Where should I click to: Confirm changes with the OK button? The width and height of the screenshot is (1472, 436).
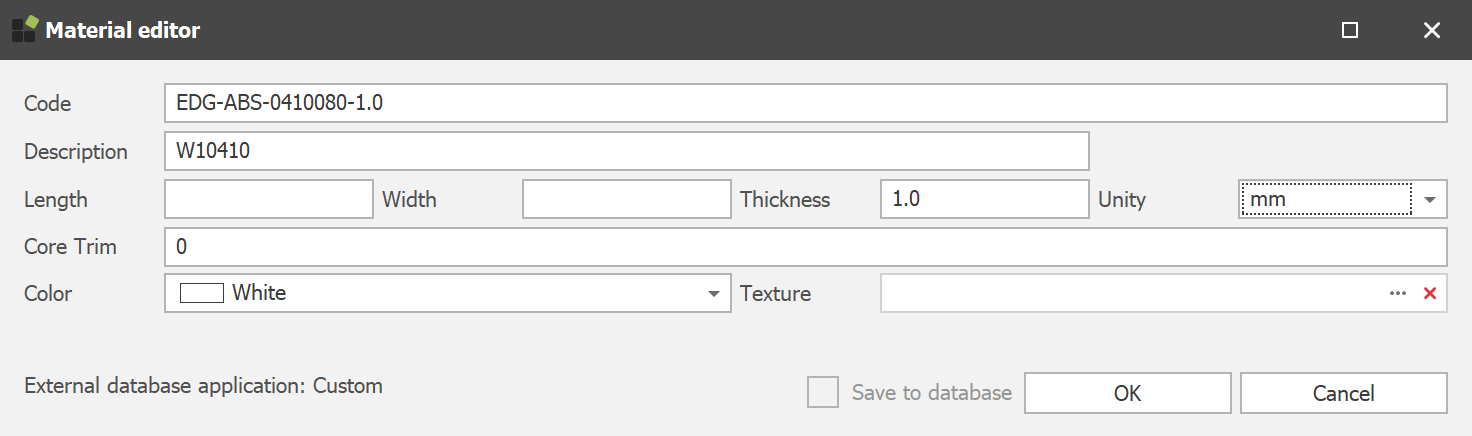tap(1127, 393)
